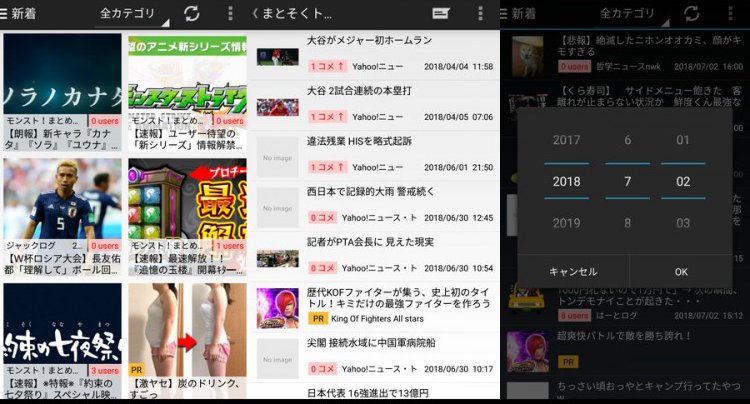This screenshot has height=404, width=750.
Task: Open 日本代表 16強進出で13億円 article
Action: coord(375,392)
